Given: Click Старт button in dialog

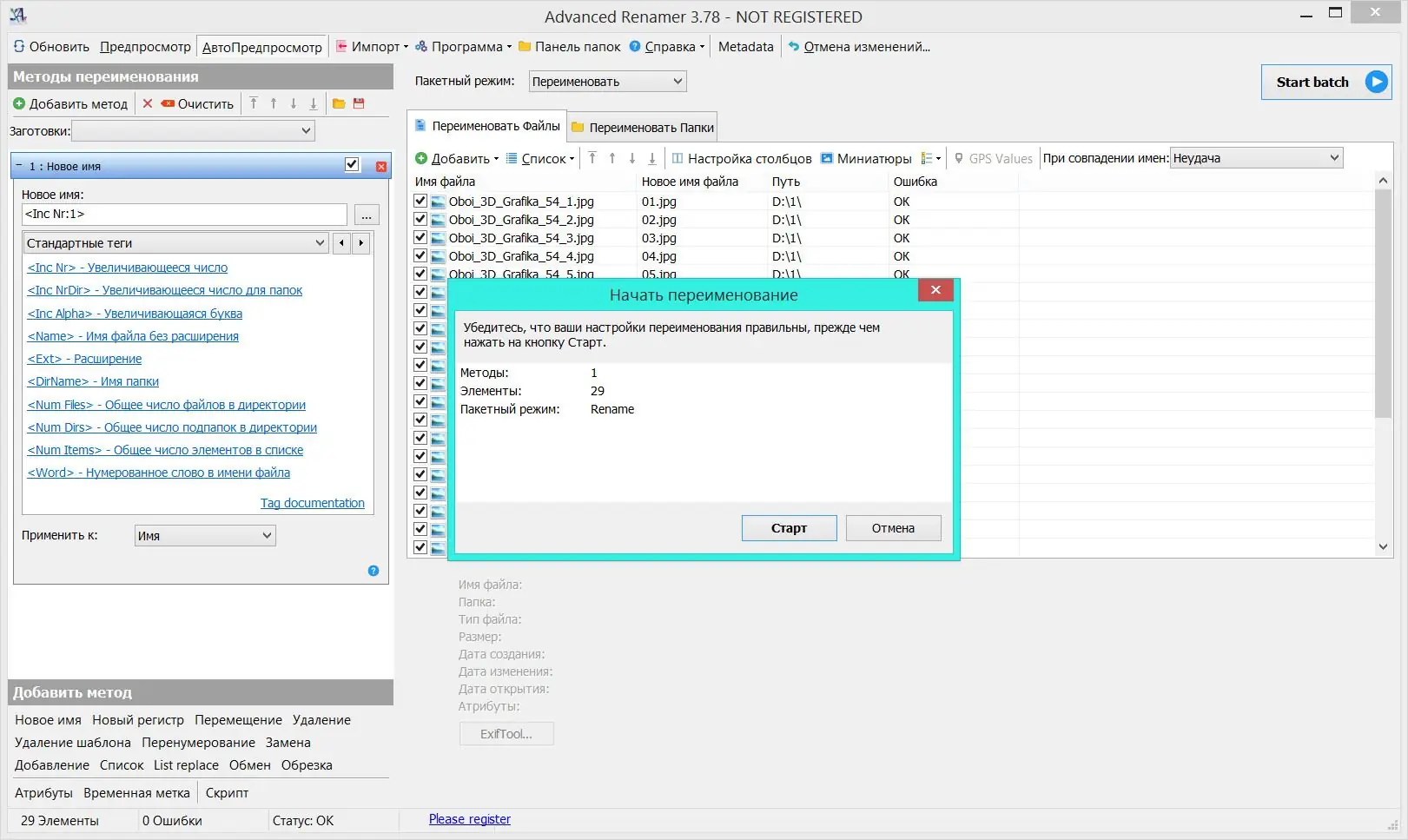Looking at the screenshot, I should point(789,528).
